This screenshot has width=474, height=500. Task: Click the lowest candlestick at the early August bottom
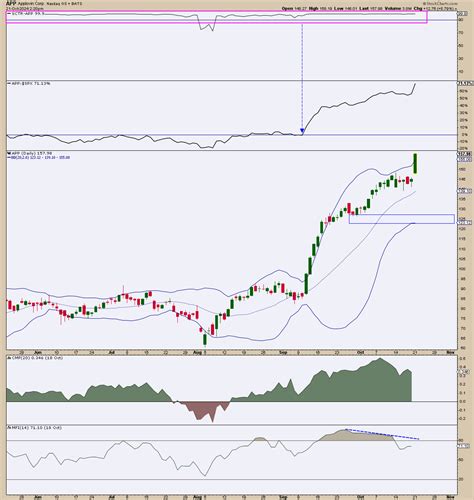click(x=205, y=340)
